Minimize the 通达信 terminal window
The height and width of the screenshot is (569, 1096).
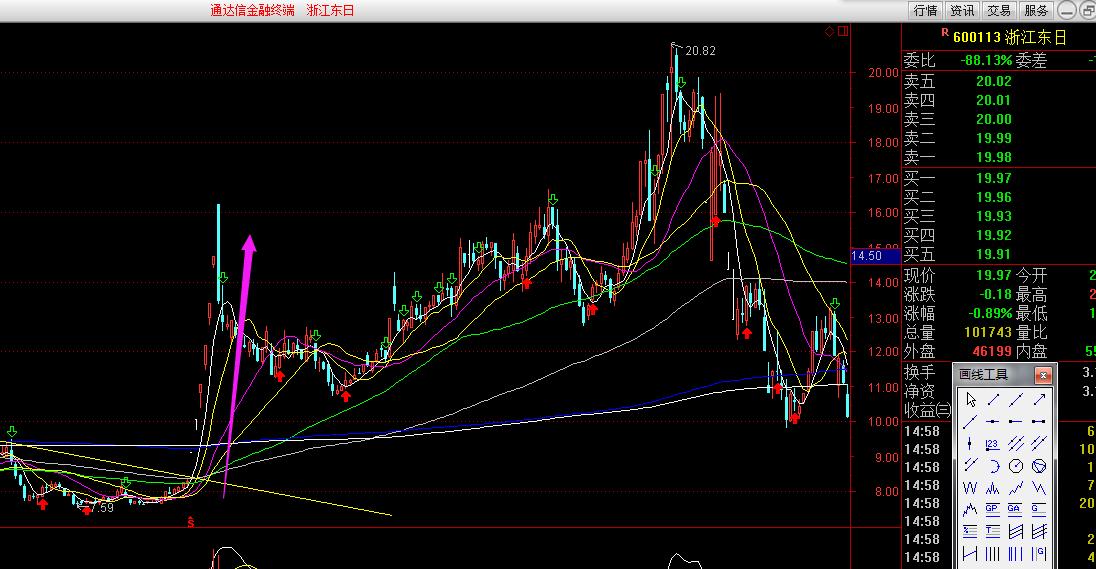1067,10
